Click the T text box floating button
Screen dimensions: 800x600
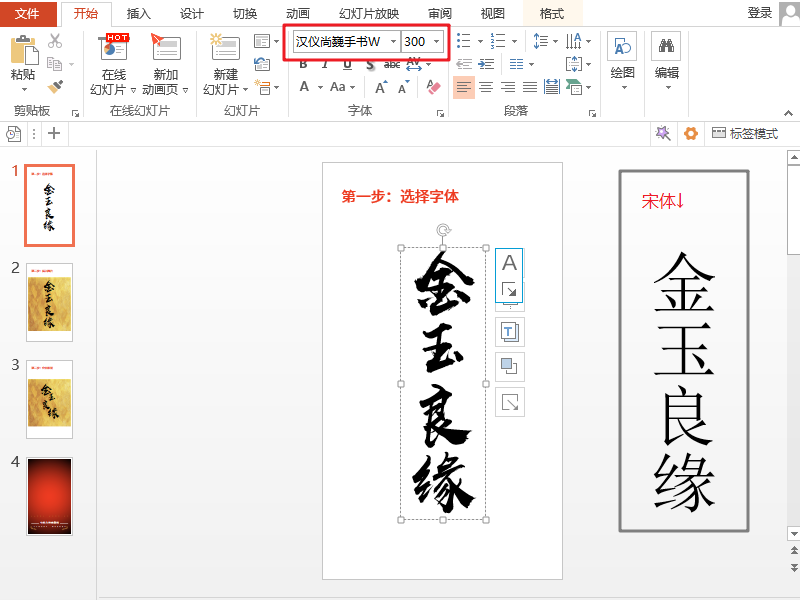point(510,332)
